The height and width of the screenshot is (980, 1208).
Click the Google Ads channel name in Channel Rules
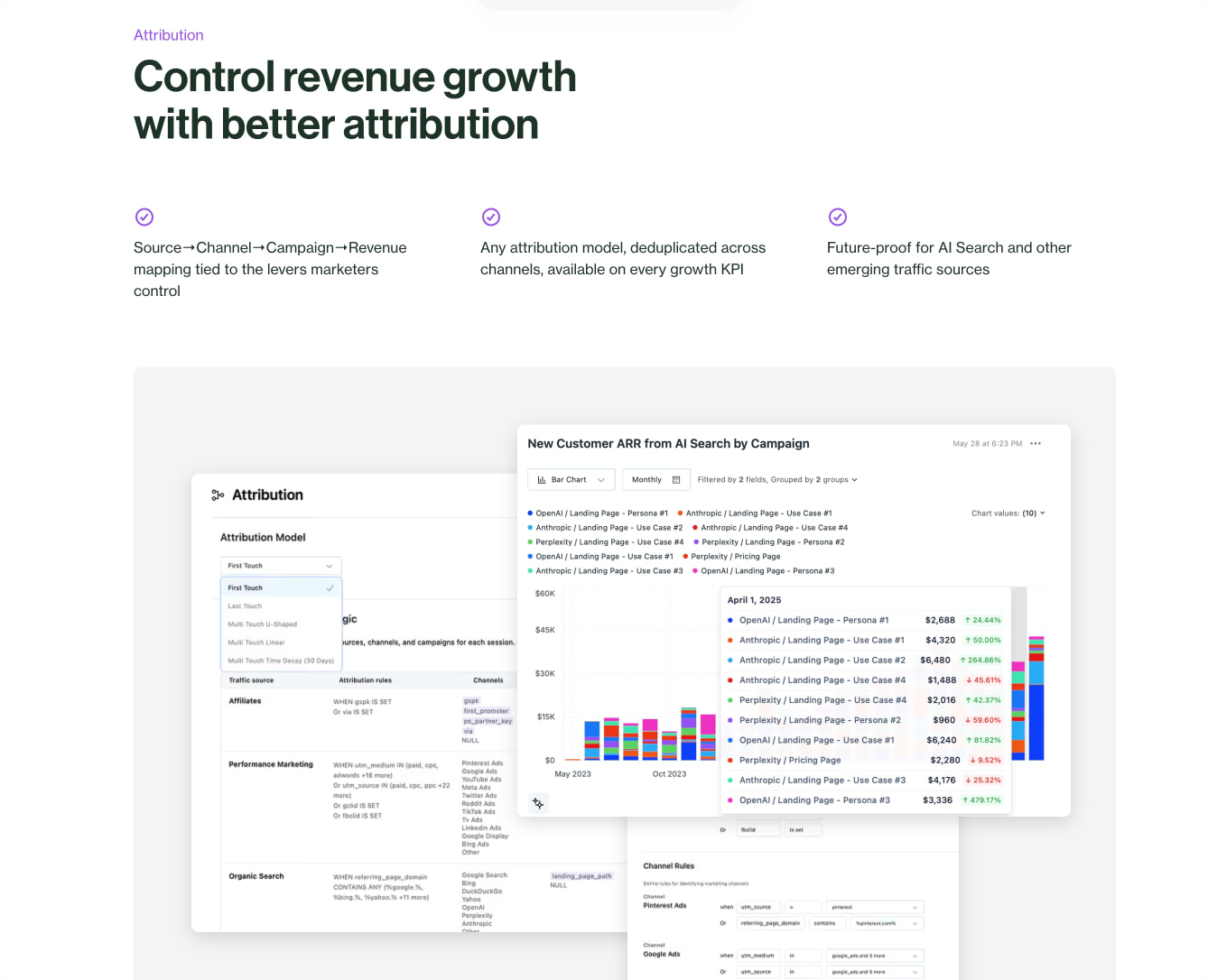click(x=662, y=954)
